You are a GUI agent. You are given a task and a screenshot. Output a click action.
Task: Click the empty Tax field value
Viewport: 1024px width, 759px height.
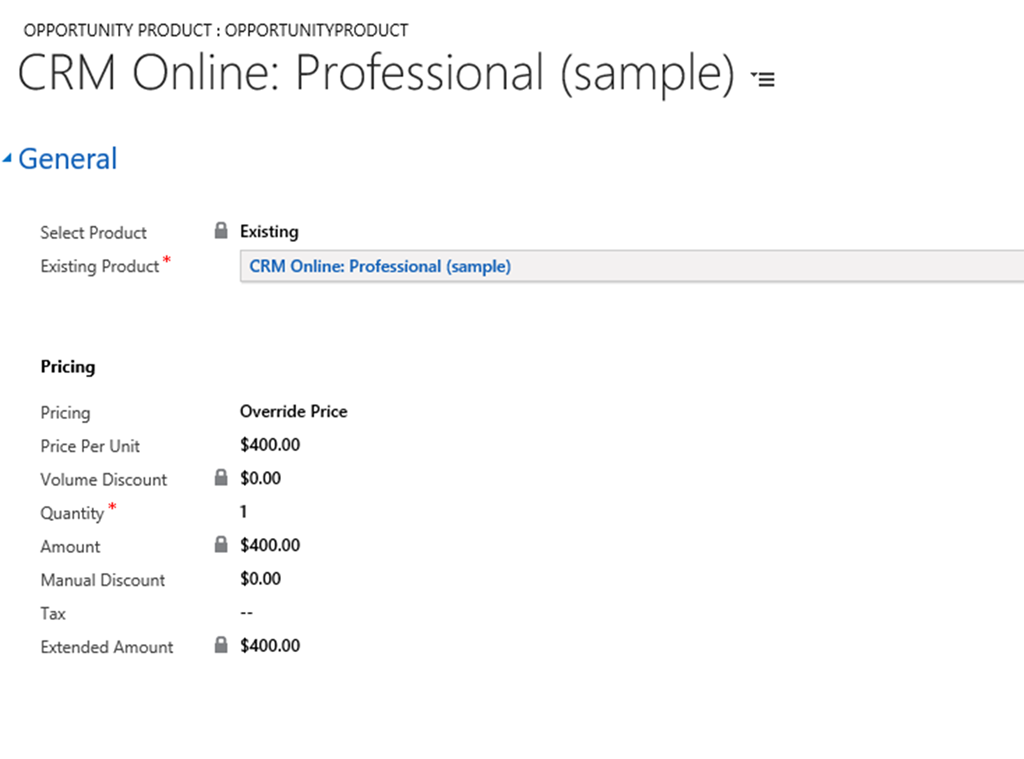point(247,613)
